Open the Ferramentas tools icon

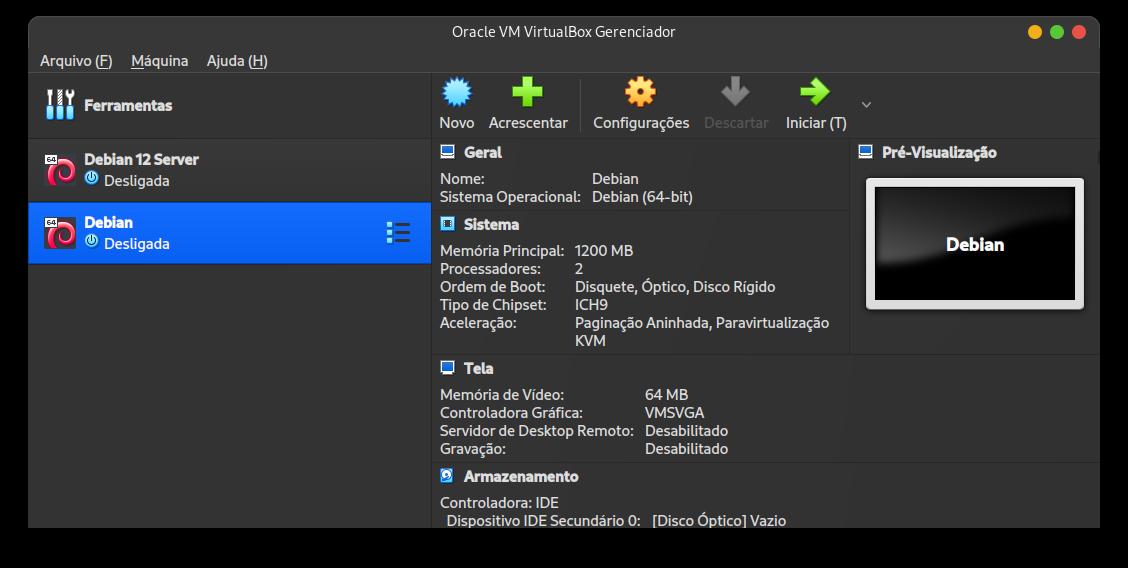coord(60,105)
